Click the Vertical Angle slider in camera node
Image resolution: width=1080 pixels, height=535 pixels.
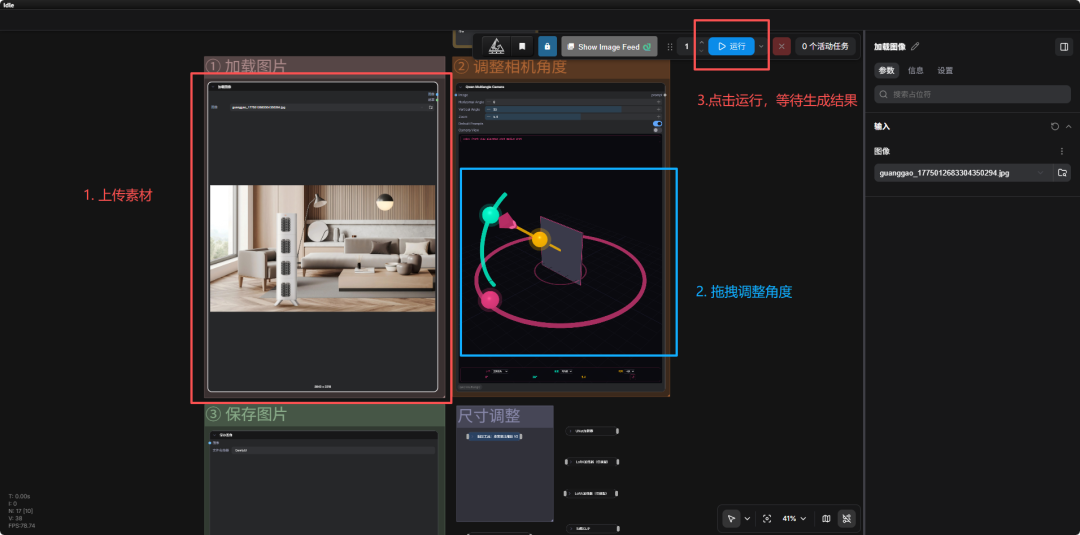click(573, 109)
